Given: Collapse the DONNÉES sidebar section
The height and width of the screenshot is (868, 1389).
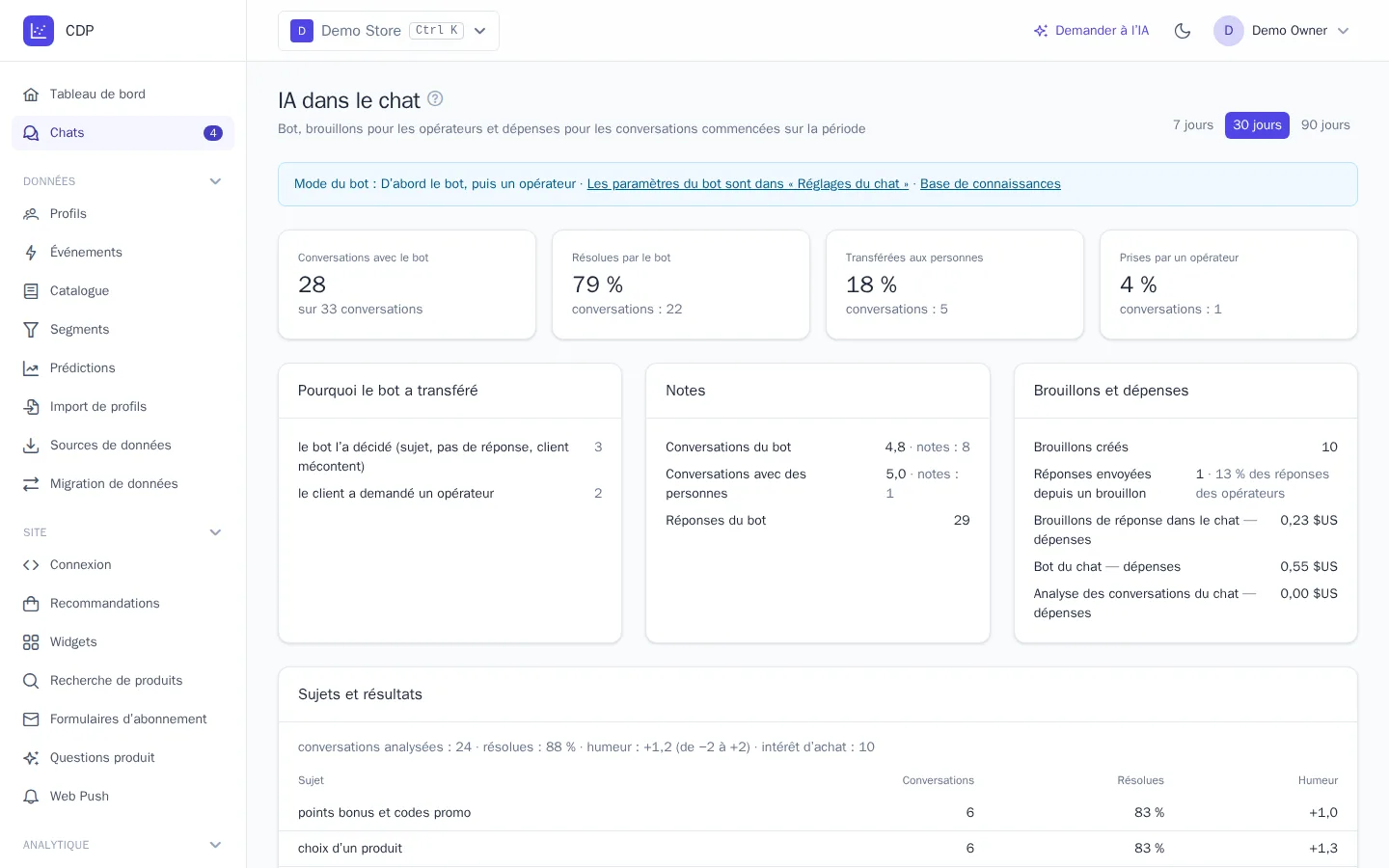Looking at the screenshot, I should coord(215,181).
